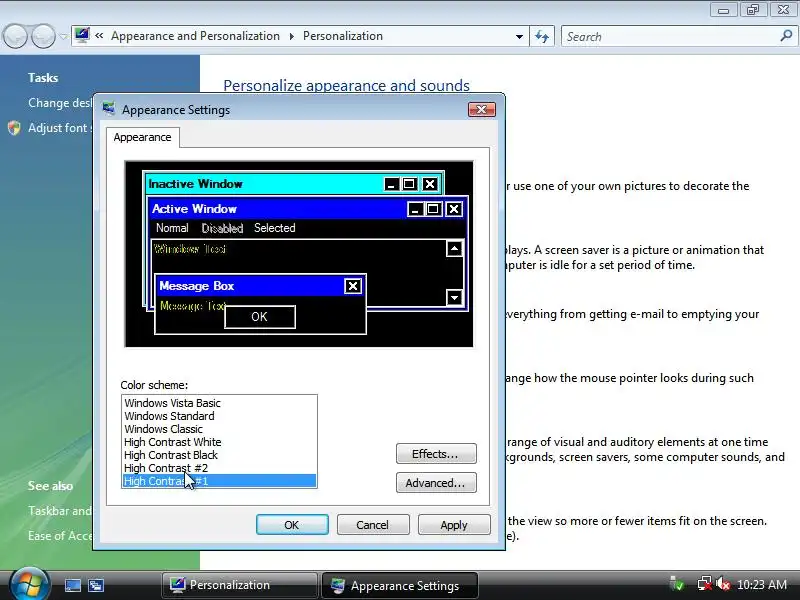
Task: Refresh the Personalization window
Action: click(x=542, y=36)
